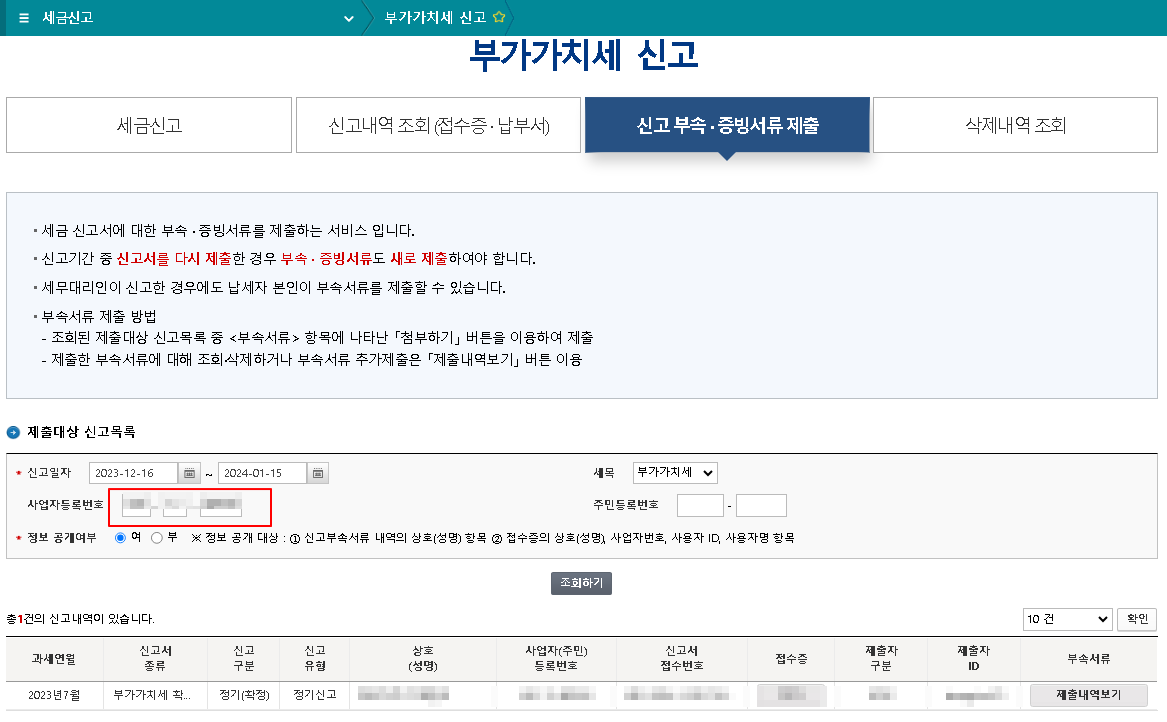The height and width of the screenshot is (722, 1167).
Task: Click the 상호 (성명) column header
Action: tap(423, 659)
